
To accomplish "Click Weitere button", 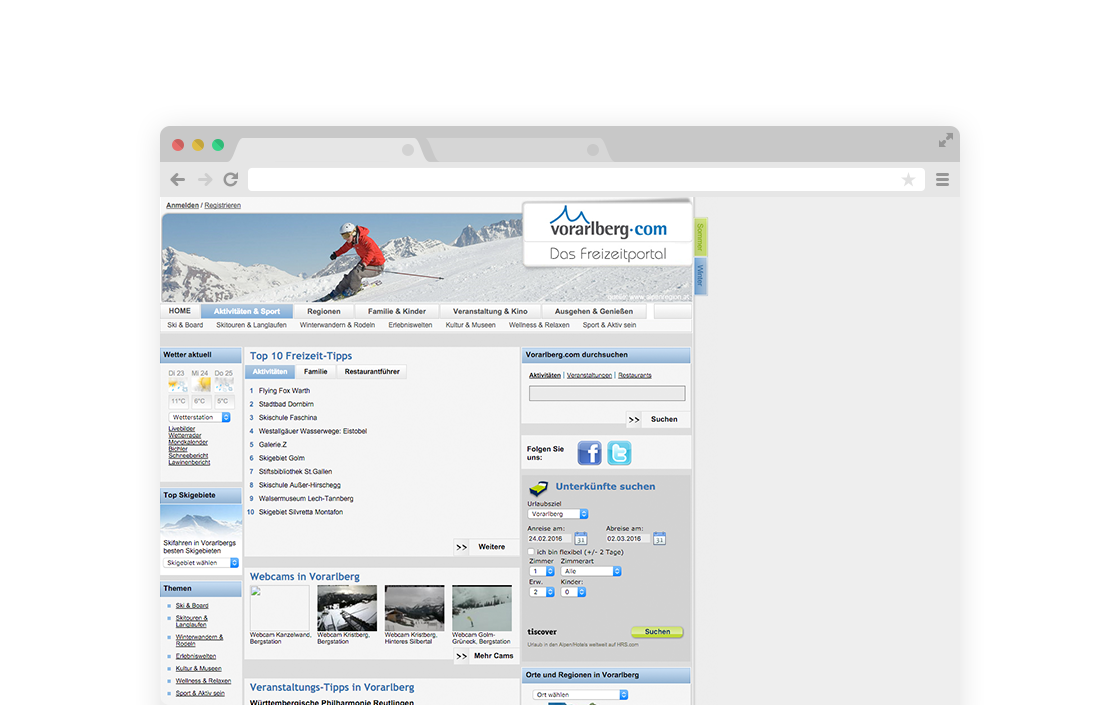I will pos(491,547).
